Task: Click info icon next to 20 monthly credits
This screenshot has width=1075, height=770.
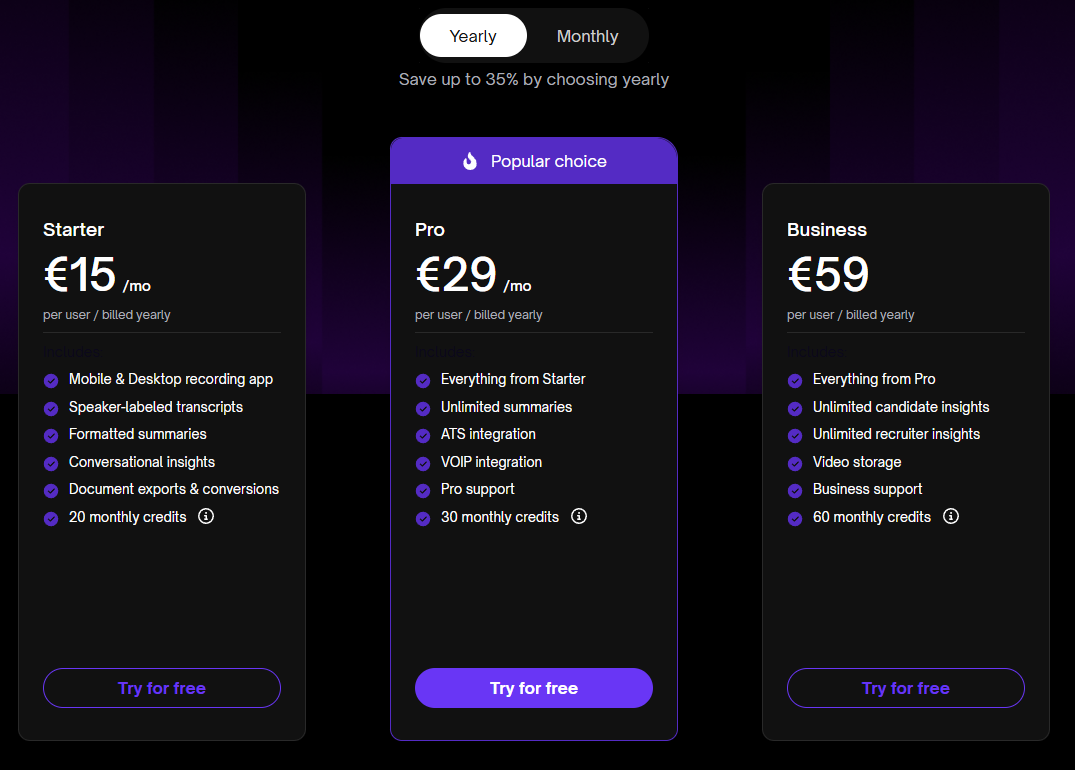Action: point(206,516)
